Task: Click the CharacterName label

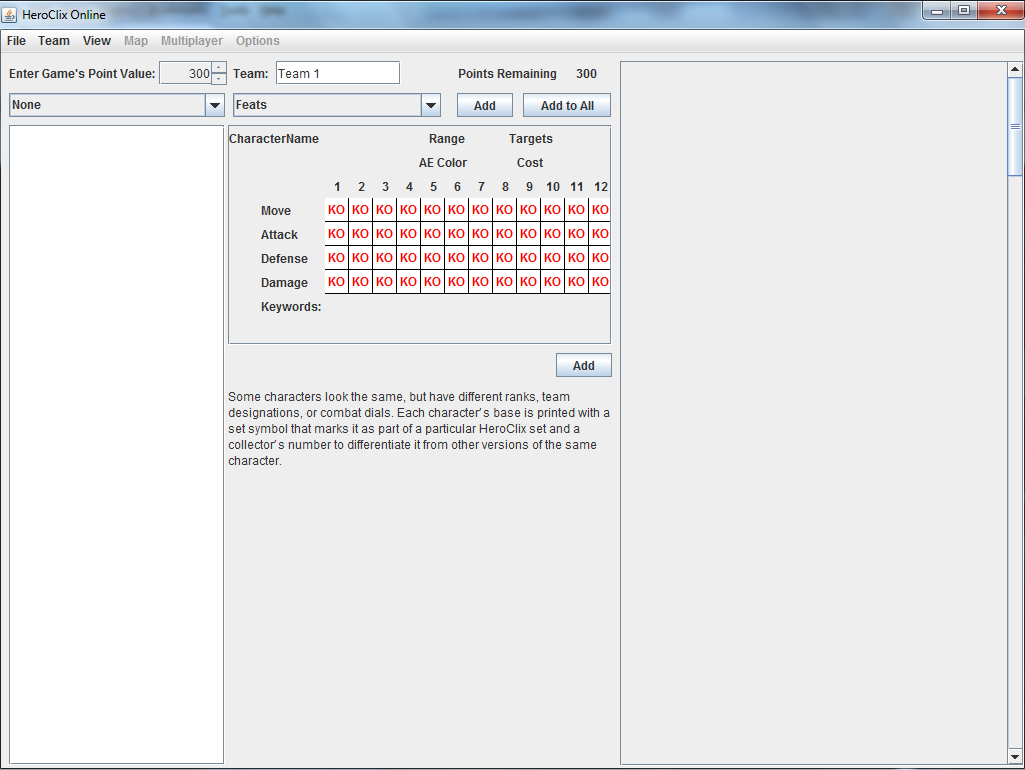Action: point(274,139)
